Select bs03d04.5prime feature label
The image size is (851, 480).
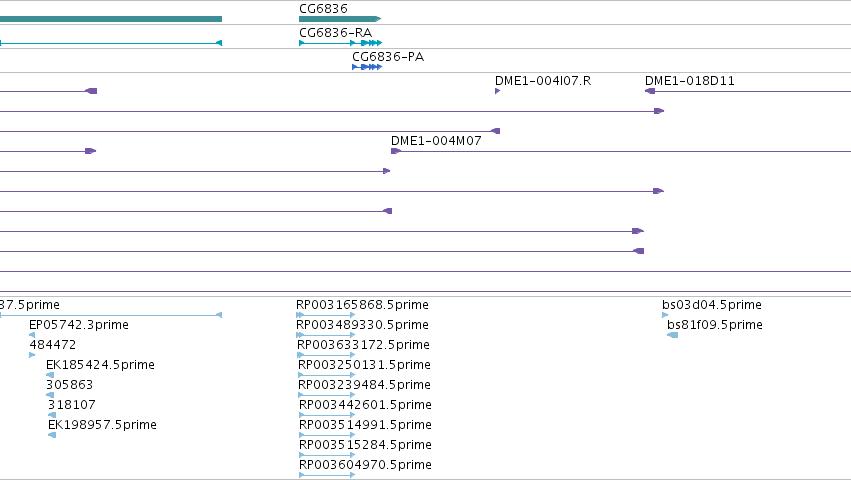[712, 305]
